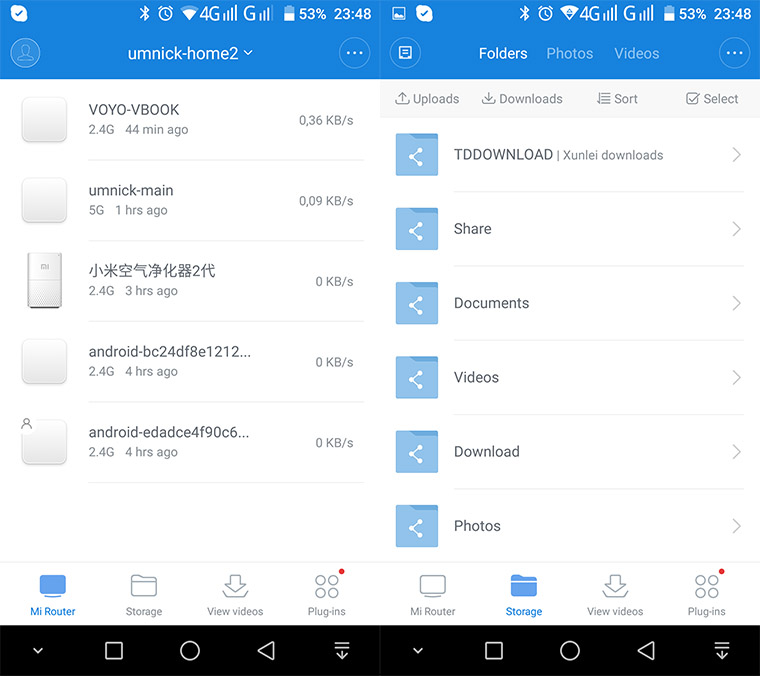Collapse navigation bar arrow on left screen

click(x=38, y=651)
